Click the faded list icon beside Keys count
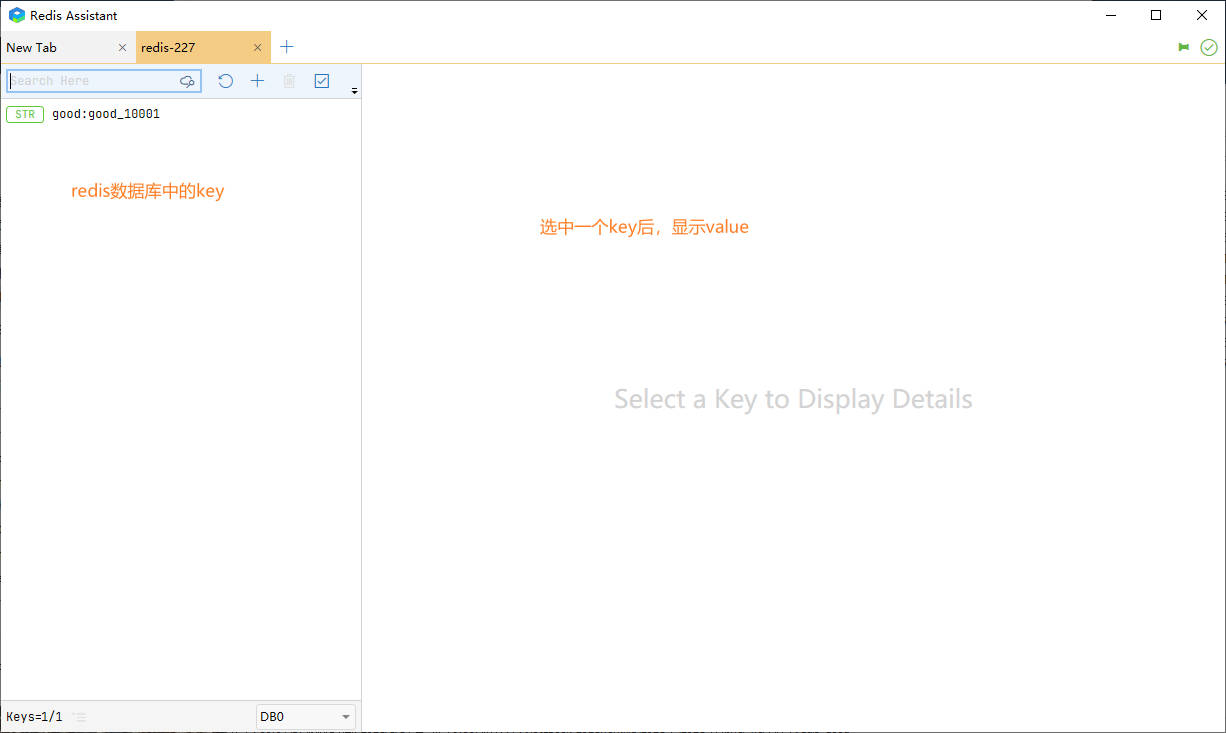Viewport: 1226px width, 733px height. (80, 717)
